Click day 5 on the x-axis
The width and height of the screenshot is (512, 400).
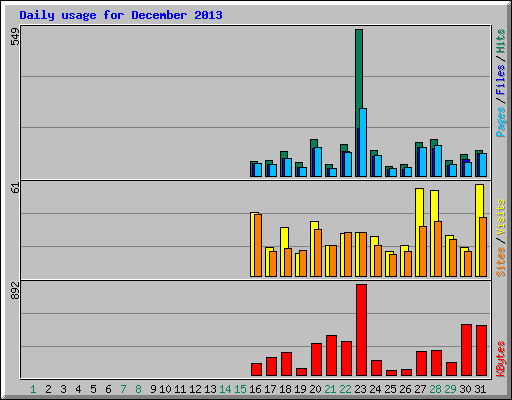[93, 389]
